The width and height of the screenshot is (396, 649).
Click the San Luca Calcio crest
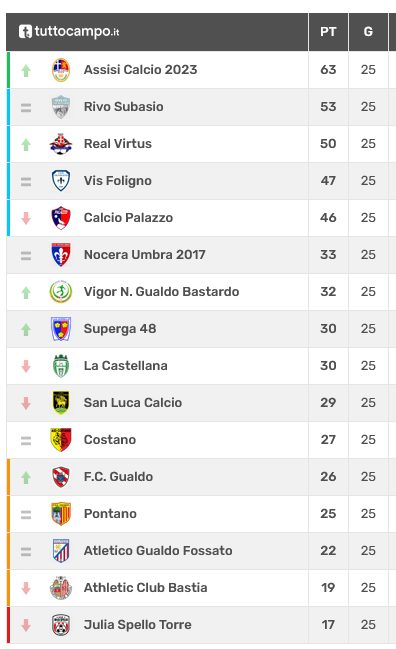61,403
